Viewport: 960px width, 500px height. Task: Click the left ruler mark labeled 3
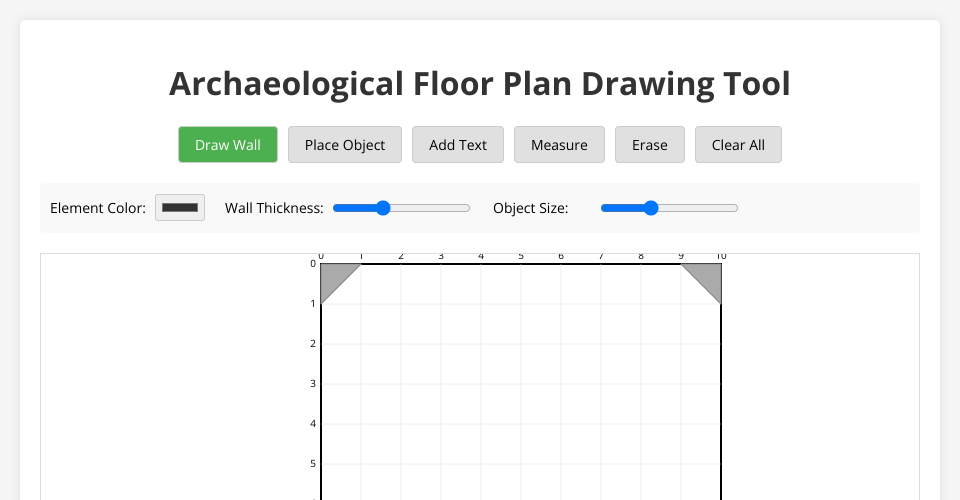click(313, 384)
